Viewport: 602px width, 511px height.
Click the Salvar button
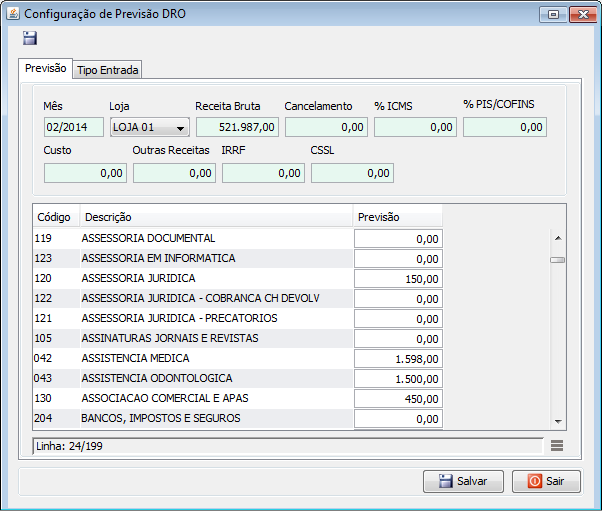tap(463, 481)
